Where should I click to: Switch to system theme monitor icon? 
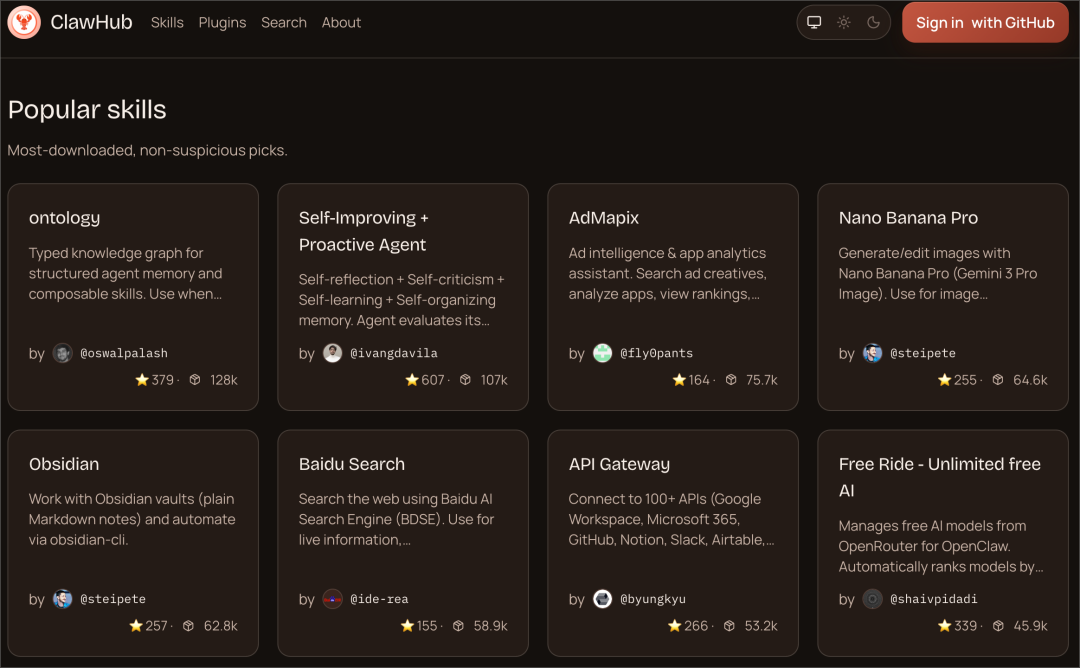(813, 23)
